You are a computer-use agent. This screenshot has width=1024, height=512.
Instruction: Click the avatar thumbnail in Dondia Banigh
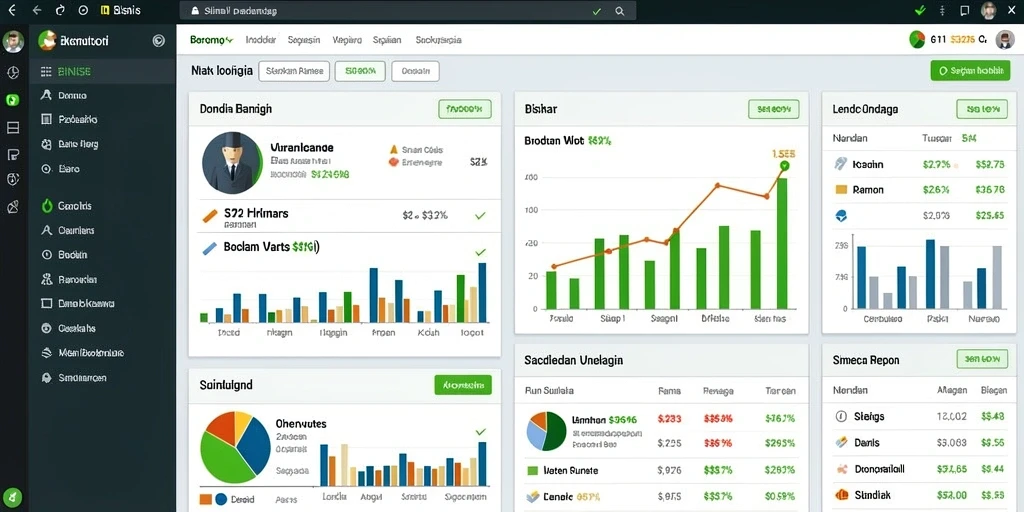tap(232, 163)
